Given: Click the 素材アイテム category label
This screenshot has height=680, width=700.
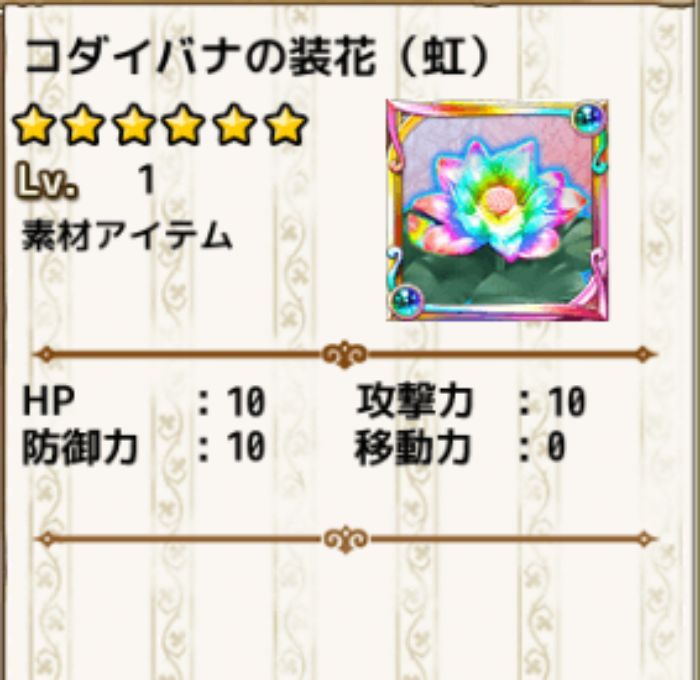Looking at the screenshot, I should 127,235.
